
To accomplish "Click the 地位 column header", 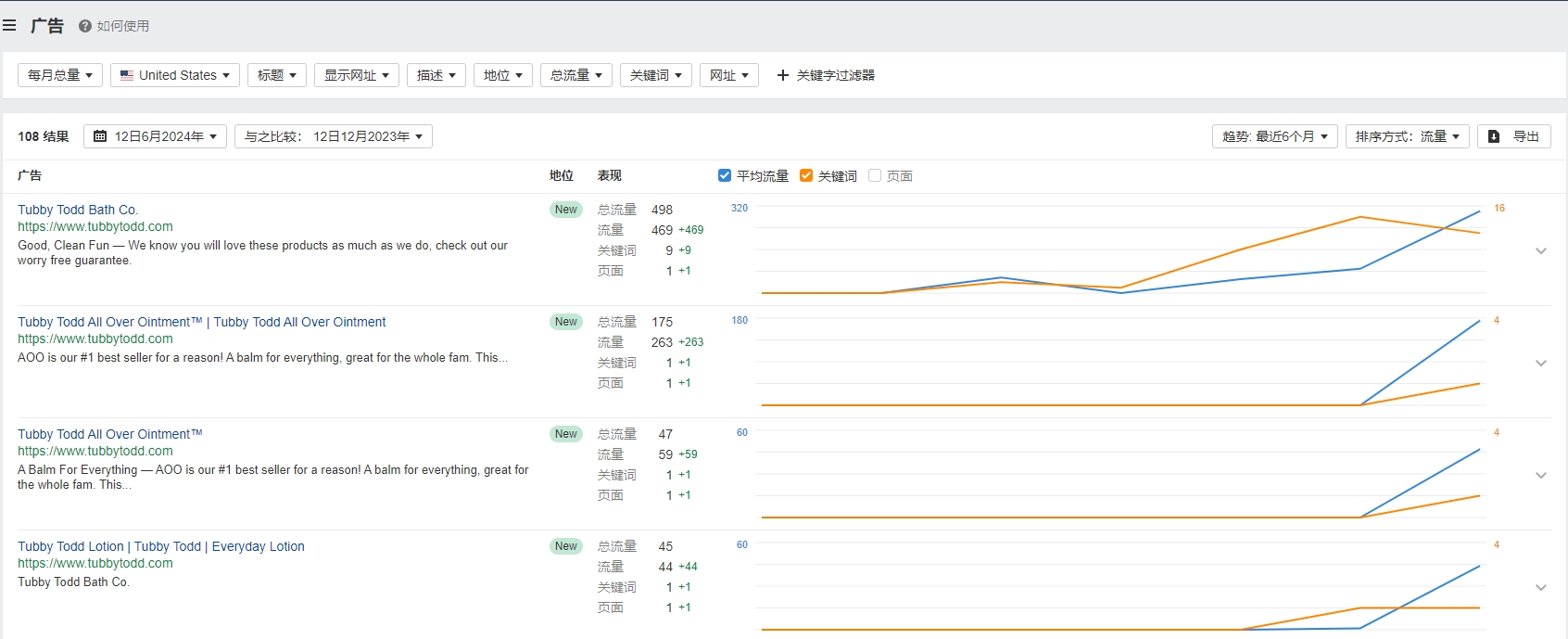I will point(562,175).
